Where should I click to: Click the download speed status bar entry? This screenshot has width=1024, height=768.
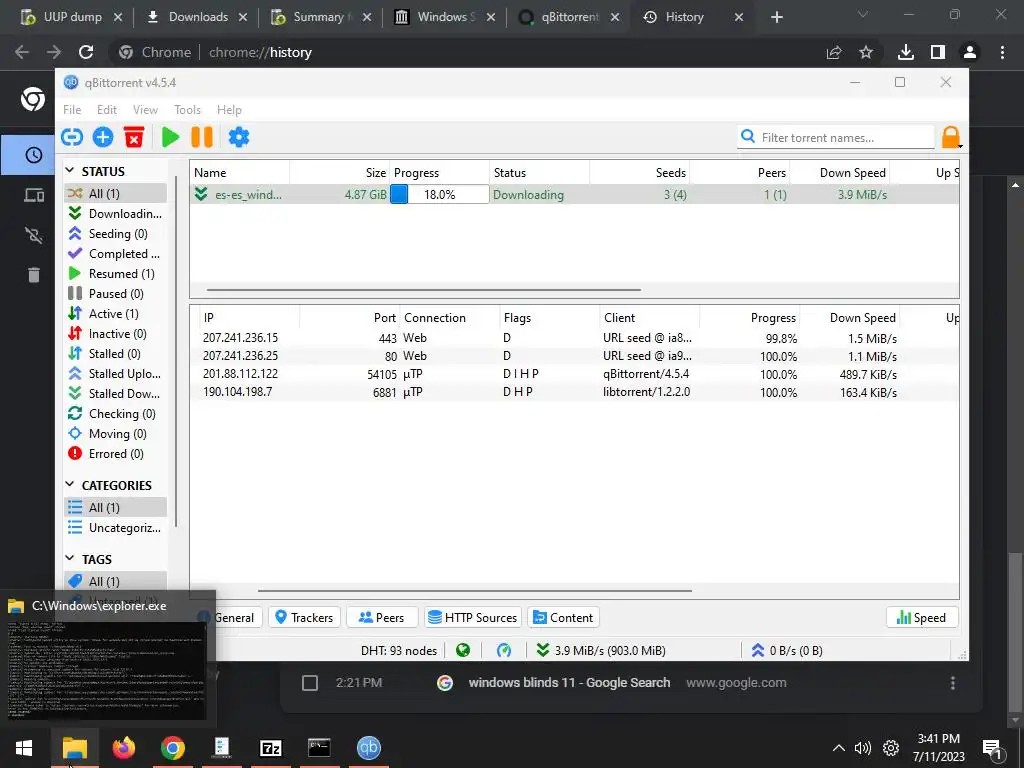(x=600, y=650)
